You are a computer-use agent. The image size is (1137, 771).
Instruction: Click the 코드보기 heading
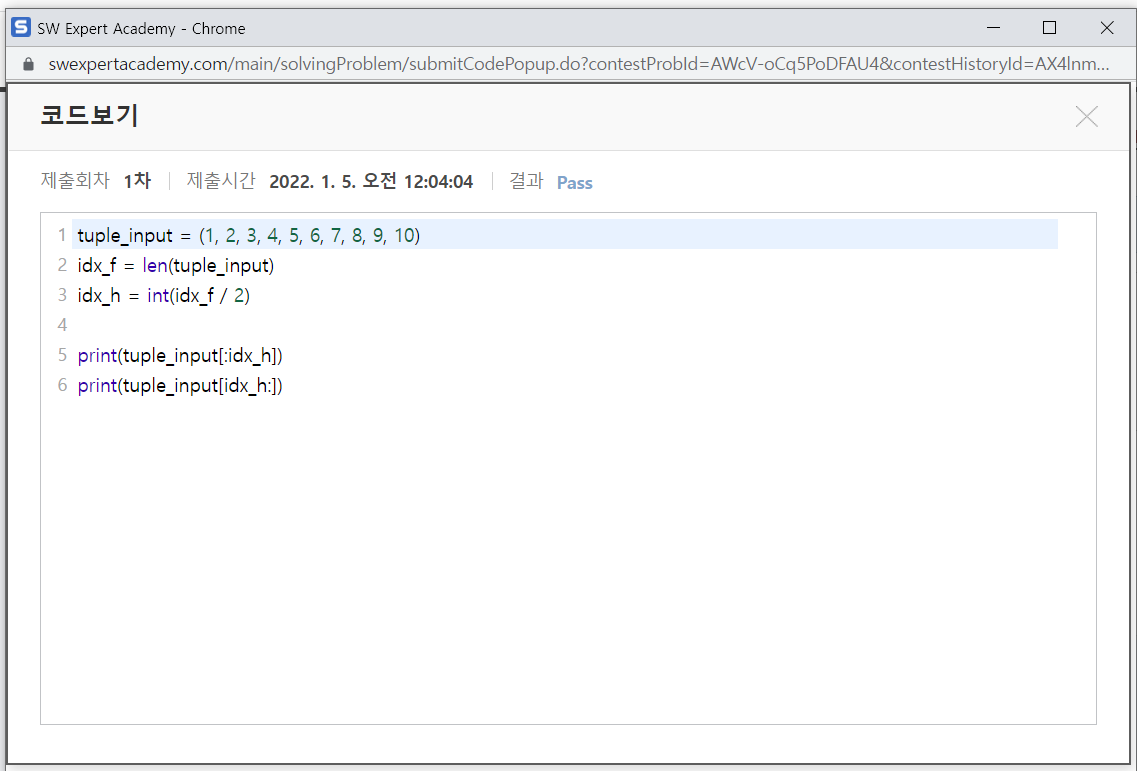pos(89,116)
